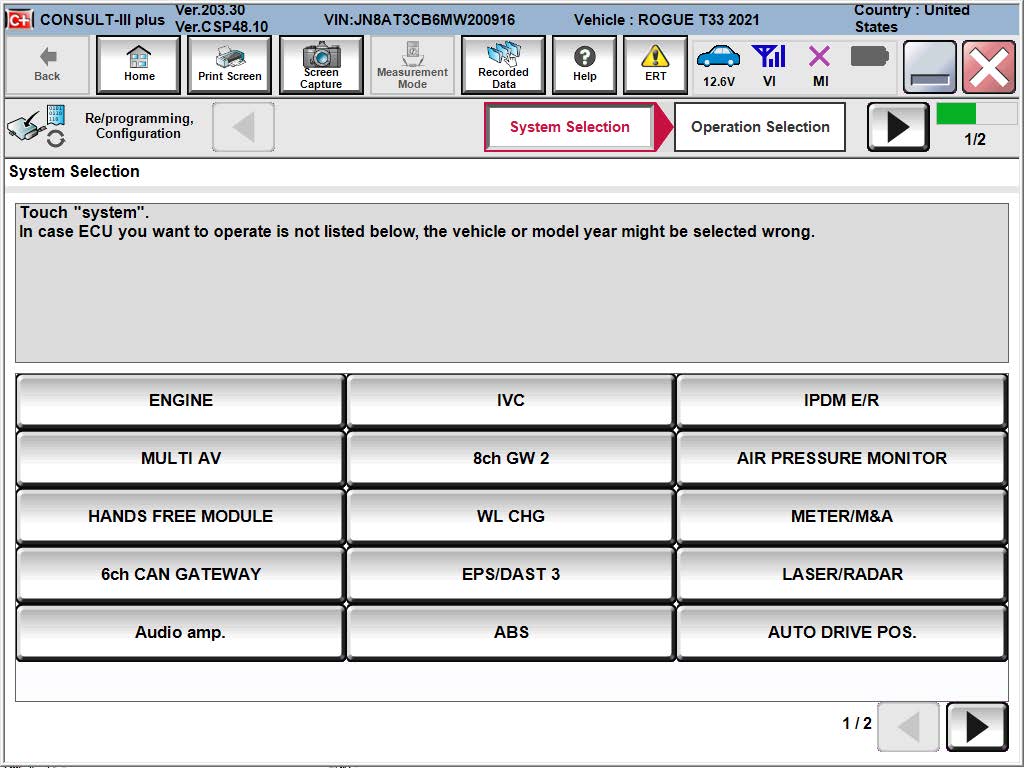Select the WL CHG system

tap(511, 516)
